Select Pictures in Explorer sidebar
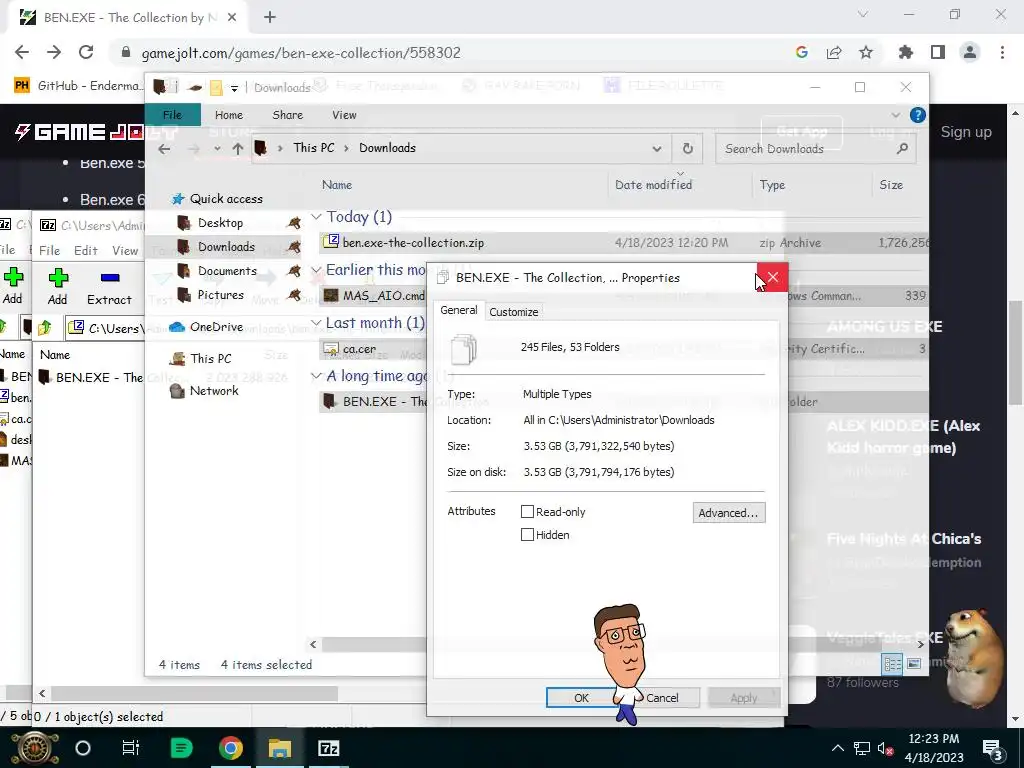 pos(220,295)
